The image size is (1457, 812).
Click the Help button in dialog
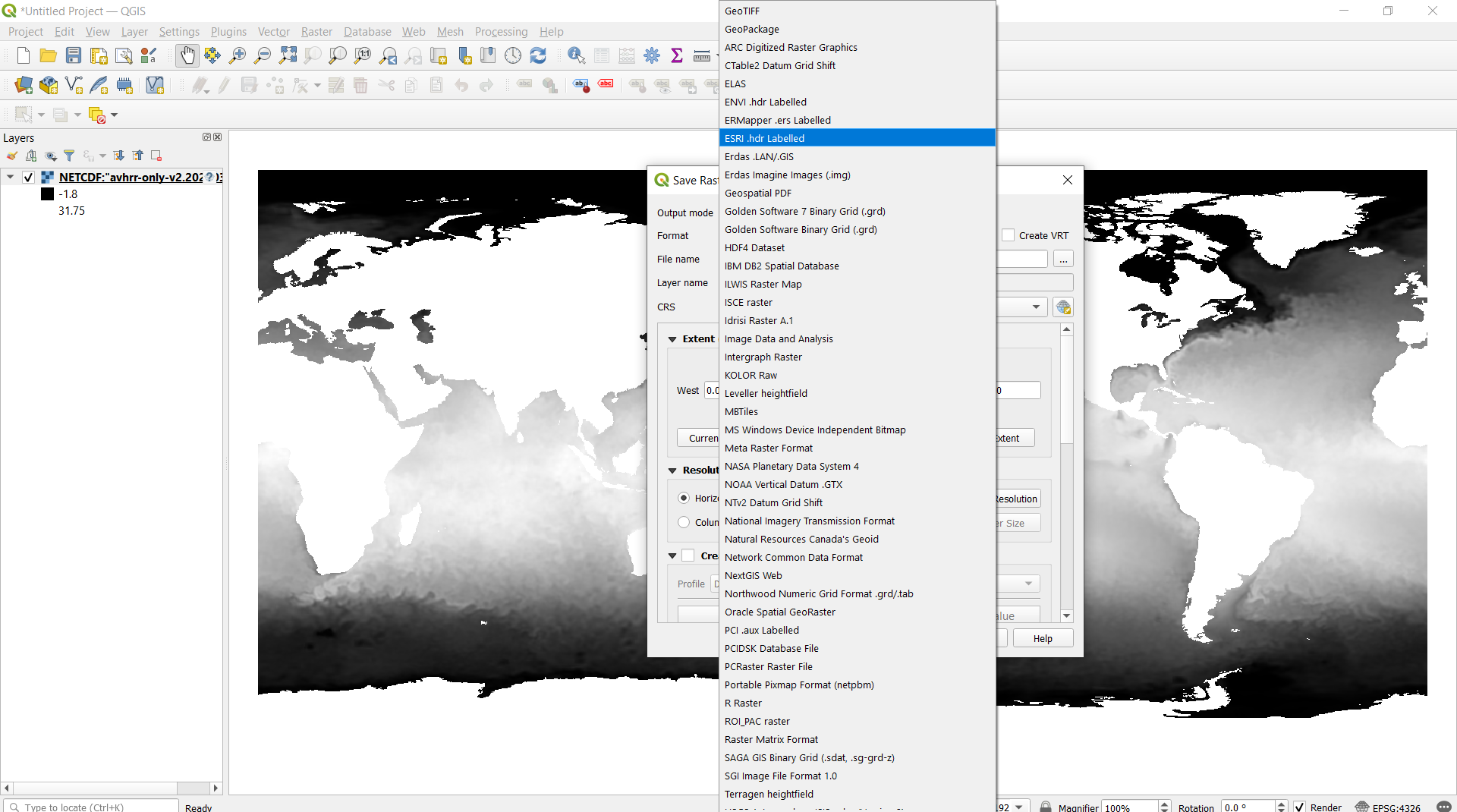coord(1043,638)
